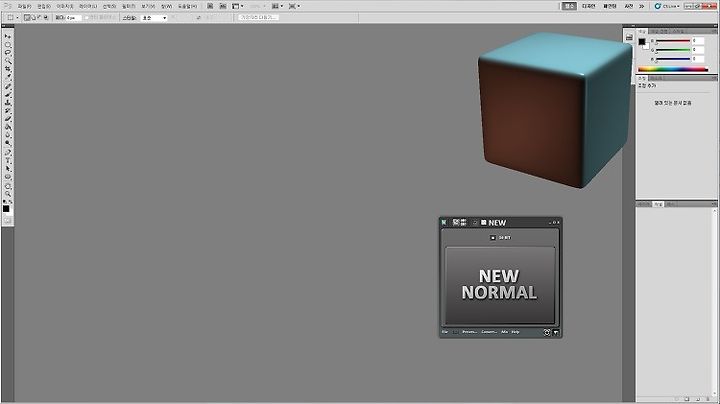This screenshot has width=720, height=404.
Task: Reset to default foreground and background colors
Action: (5, 201)
